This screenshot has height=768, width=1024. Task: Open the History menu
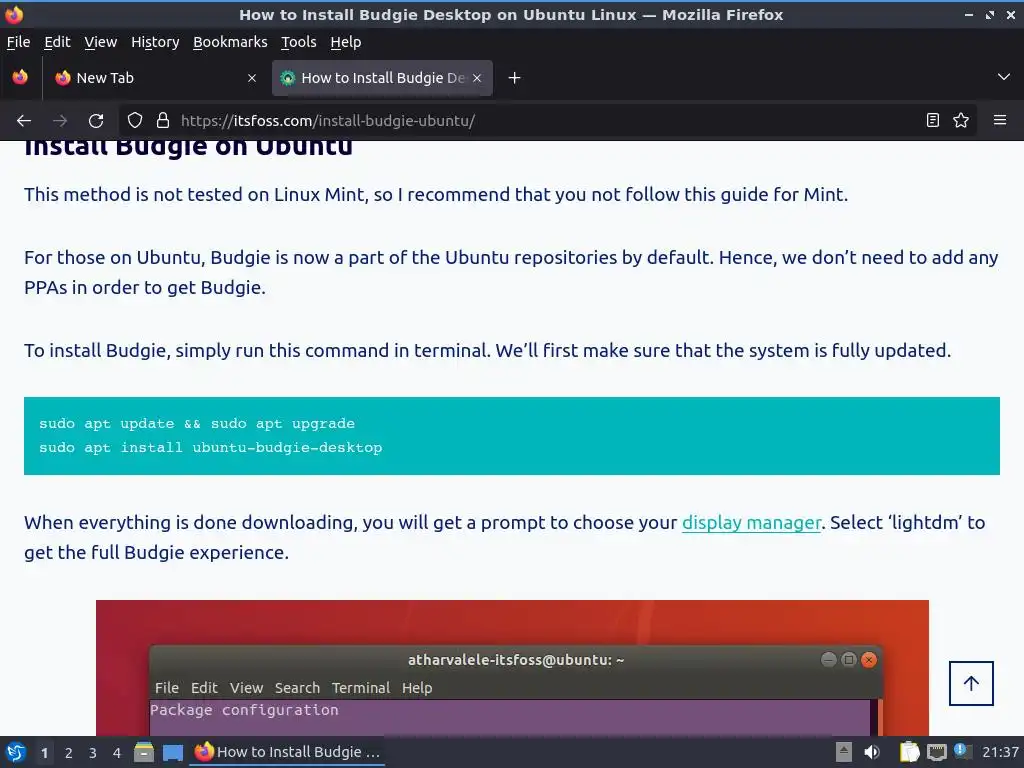(x=155, y=42)
